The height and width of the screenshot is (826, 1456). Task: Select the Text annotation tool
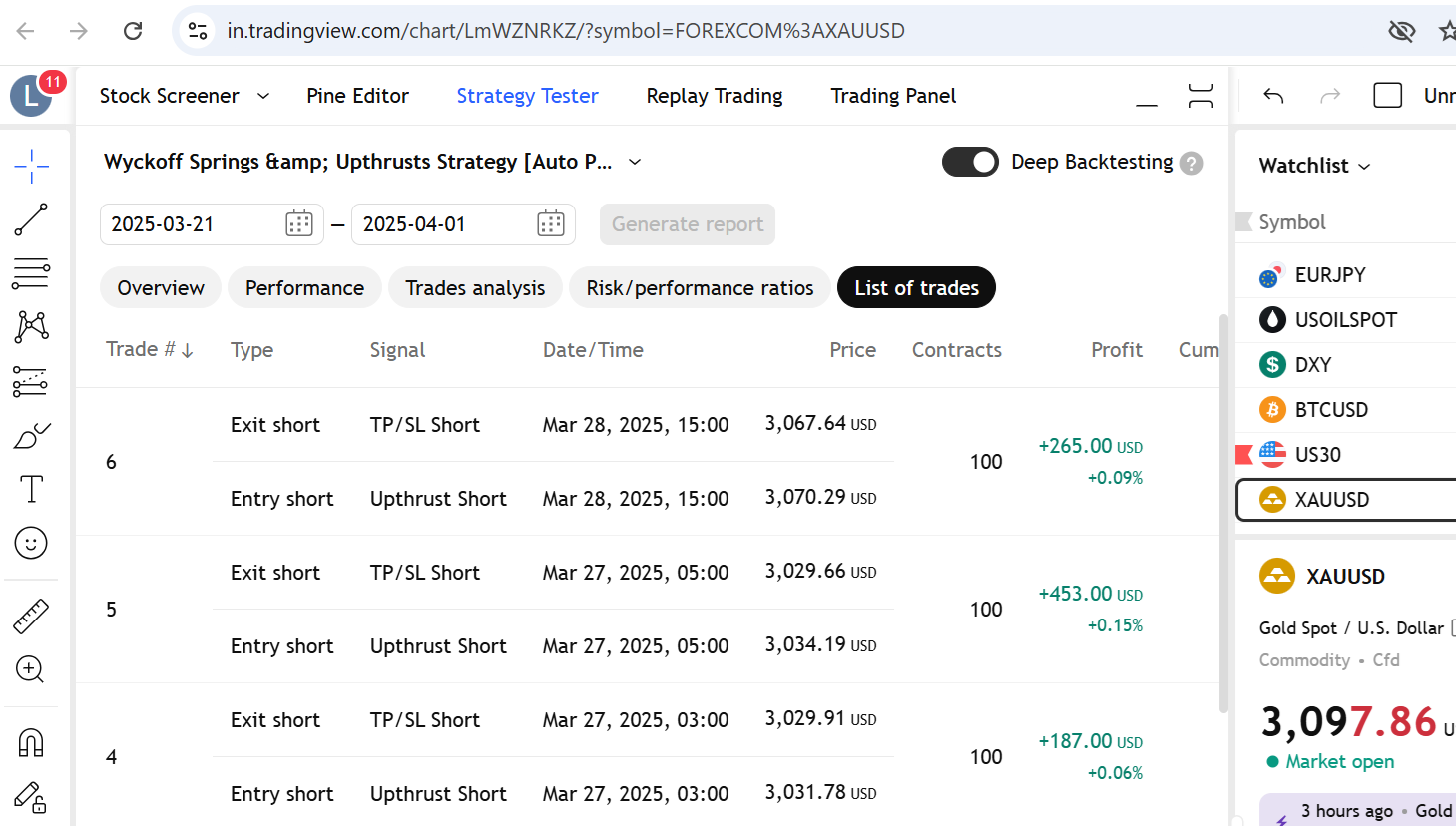tap(31, 489)
